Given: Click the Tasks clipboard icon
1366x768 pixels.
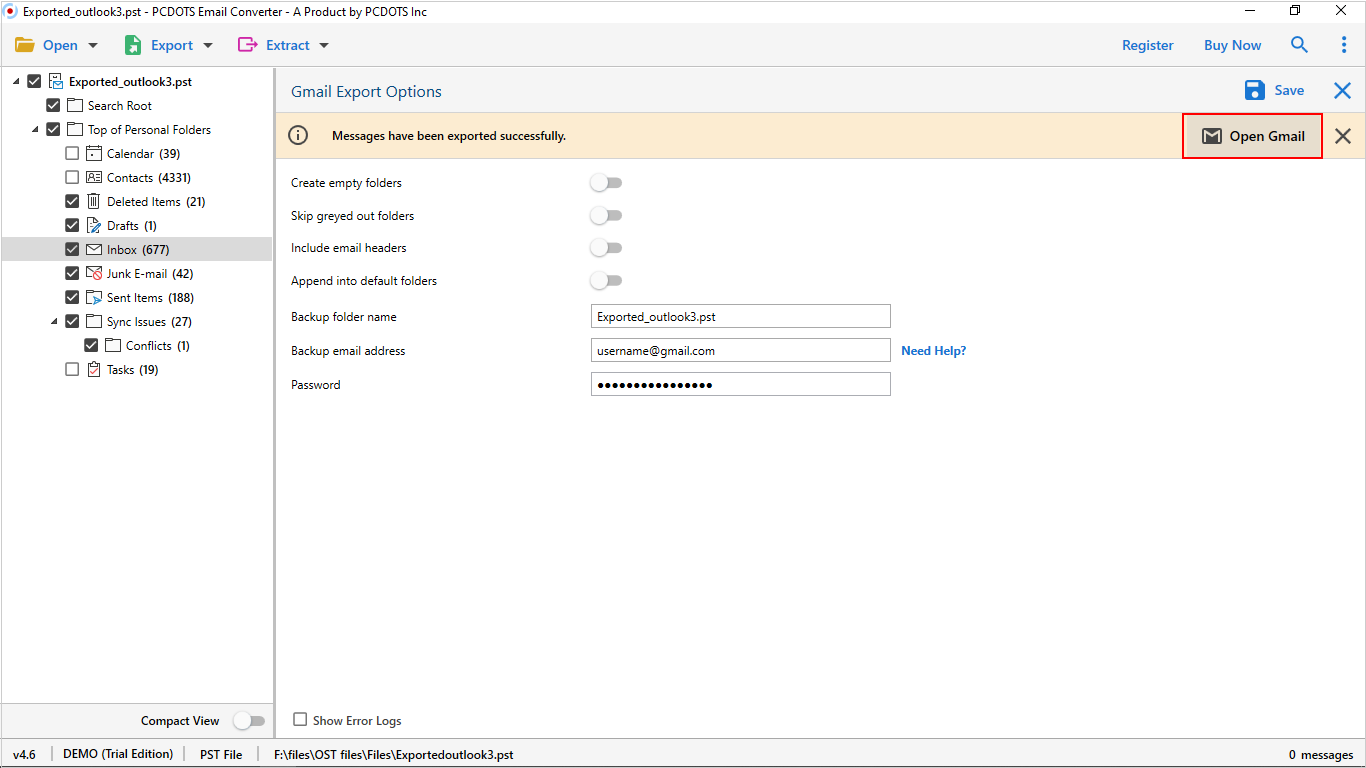Looking at the screenshot, I should click(94, 369).
